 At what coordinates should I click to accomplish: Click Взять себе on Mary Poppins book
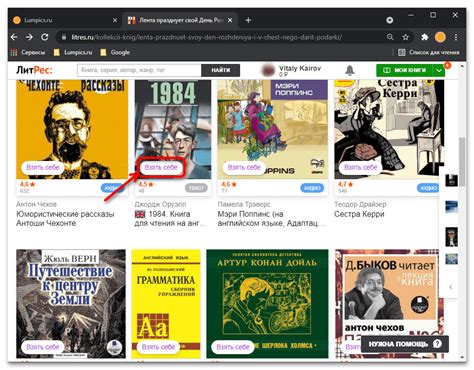pos(244,167)
